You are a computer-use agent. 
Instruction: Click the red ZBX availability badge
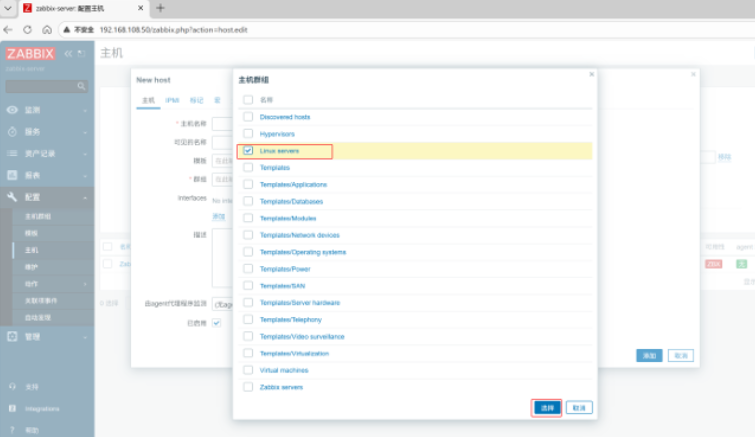click(x=714, y=264)
